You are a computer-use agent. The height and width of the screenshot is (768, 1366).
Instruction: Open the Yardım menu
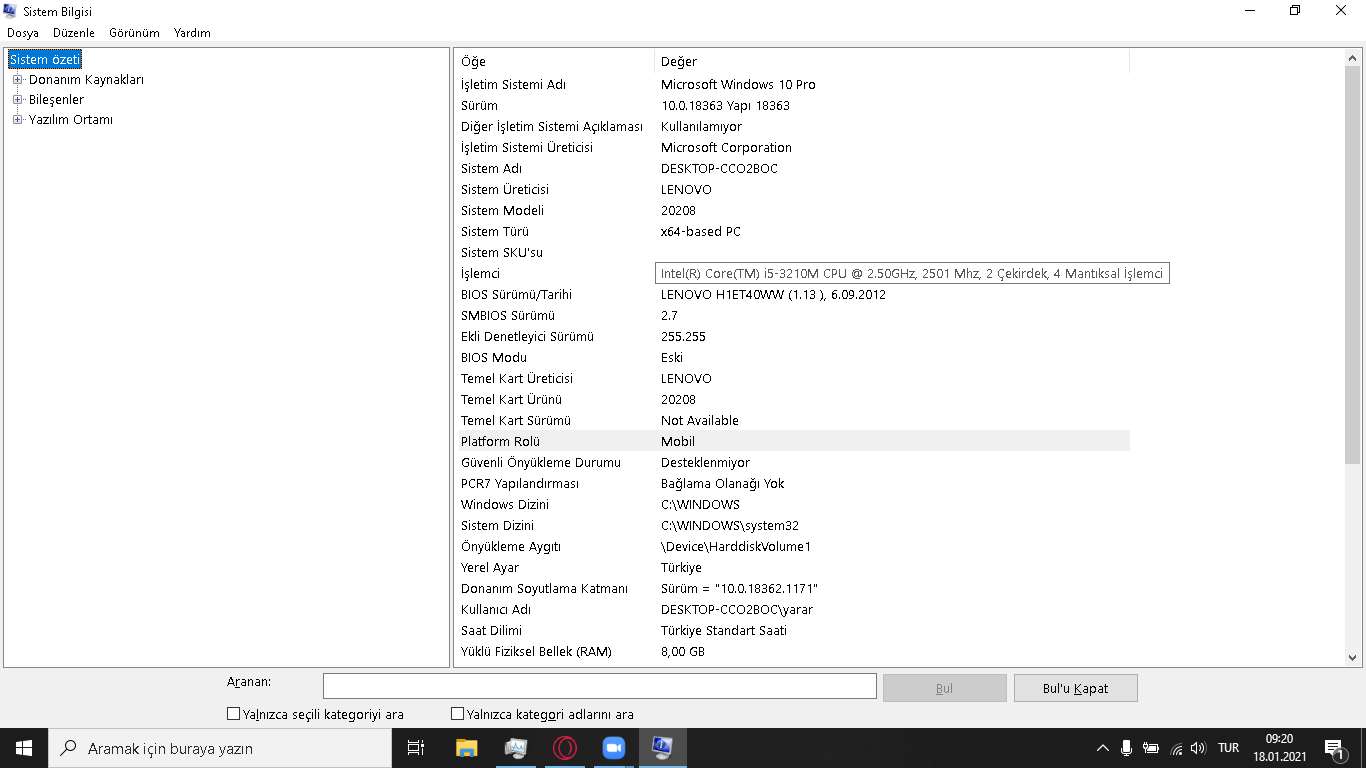pos(192,33)
